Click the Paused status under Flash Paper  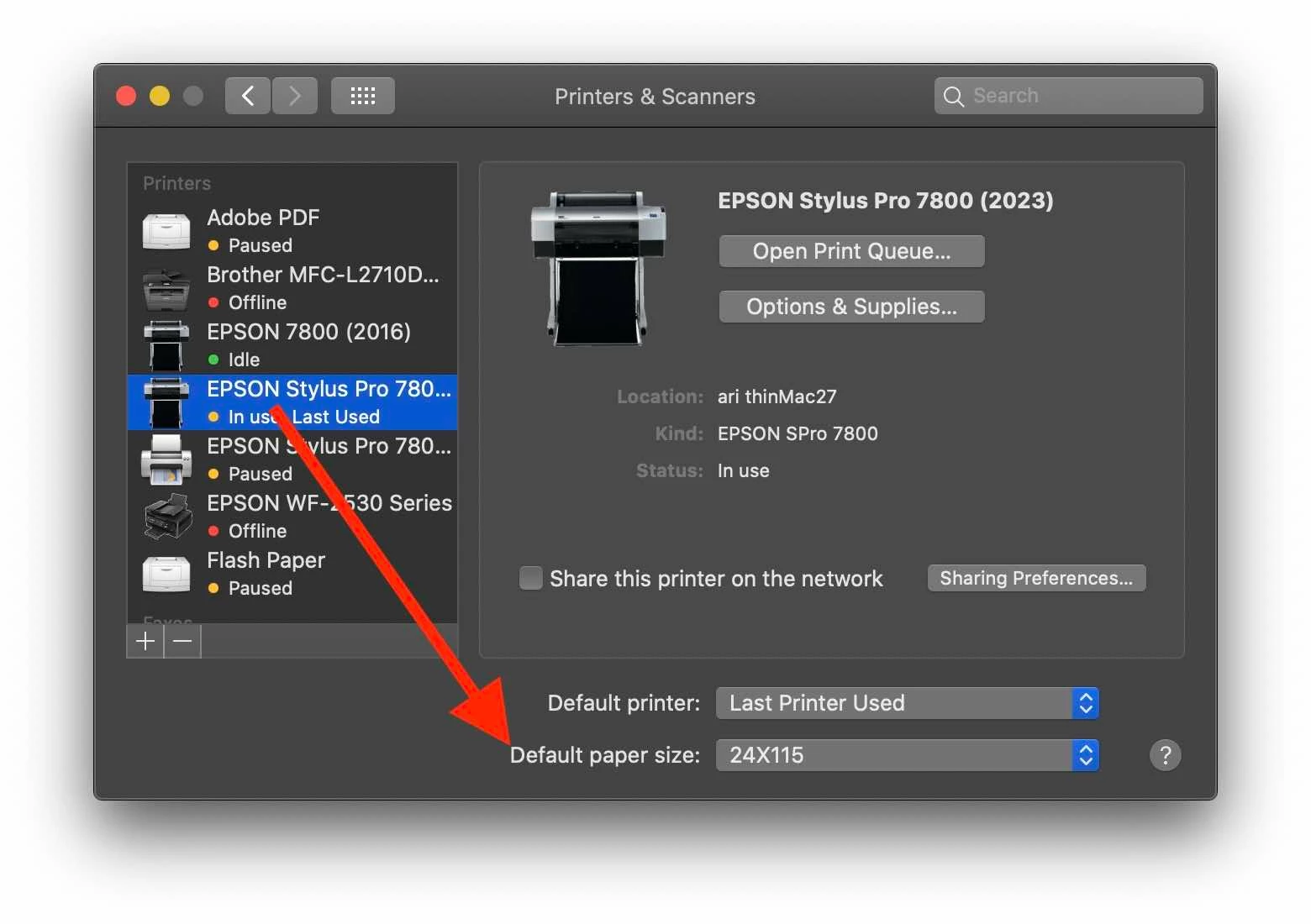[x=261, y=588]
